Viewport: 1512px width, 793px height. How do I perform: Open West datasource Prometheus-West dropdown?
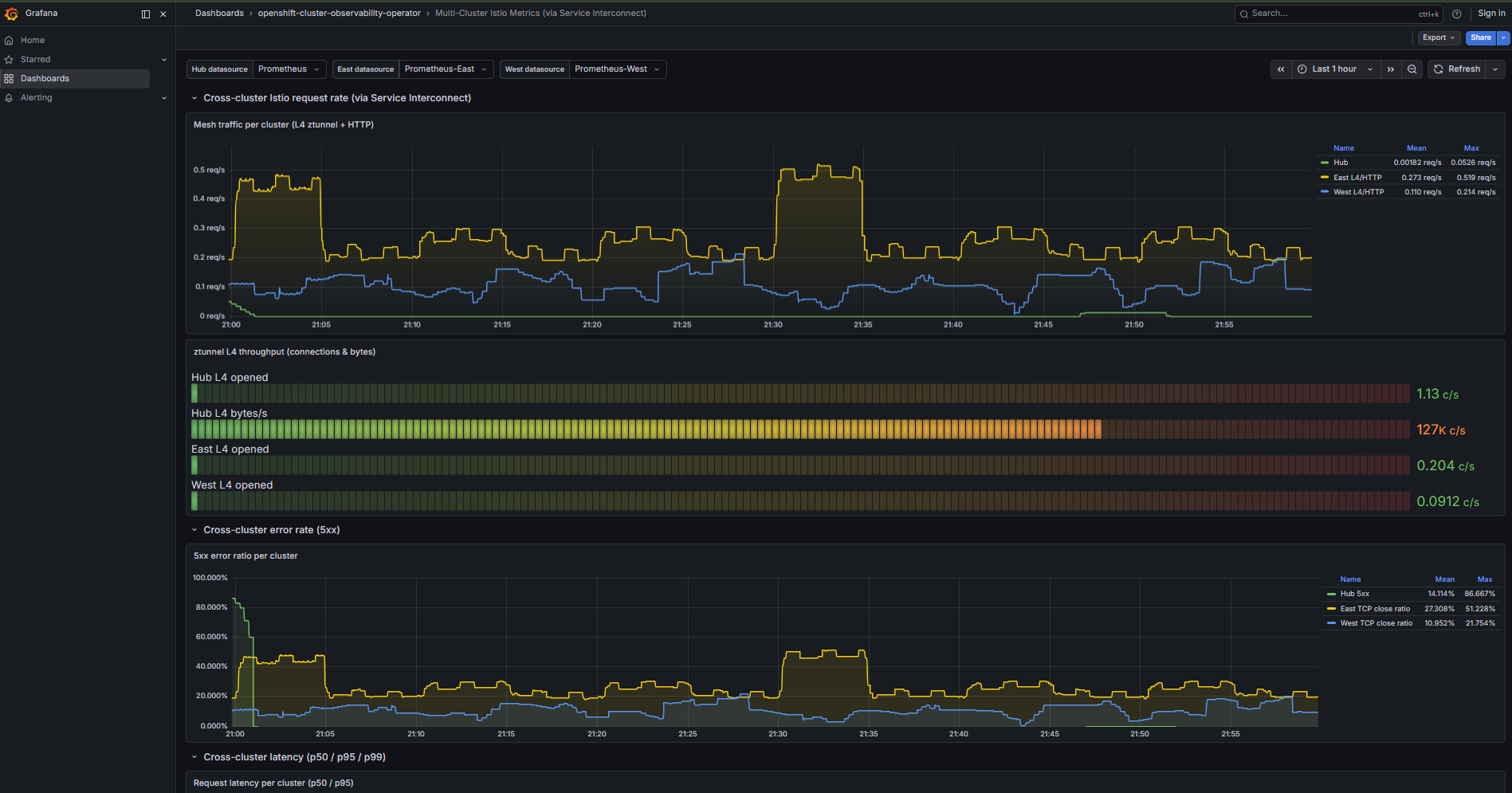[x=617, y=69]
